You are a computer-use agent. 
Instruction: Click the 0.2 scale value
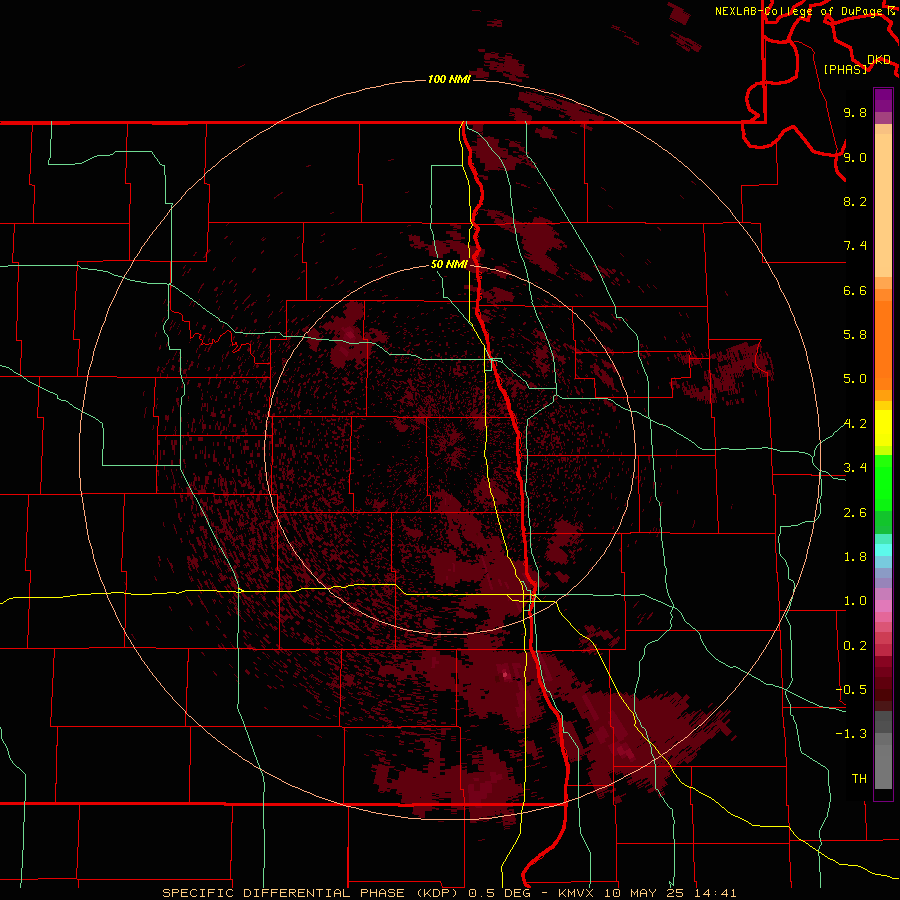pyautogui.click(x=855, y=646)
